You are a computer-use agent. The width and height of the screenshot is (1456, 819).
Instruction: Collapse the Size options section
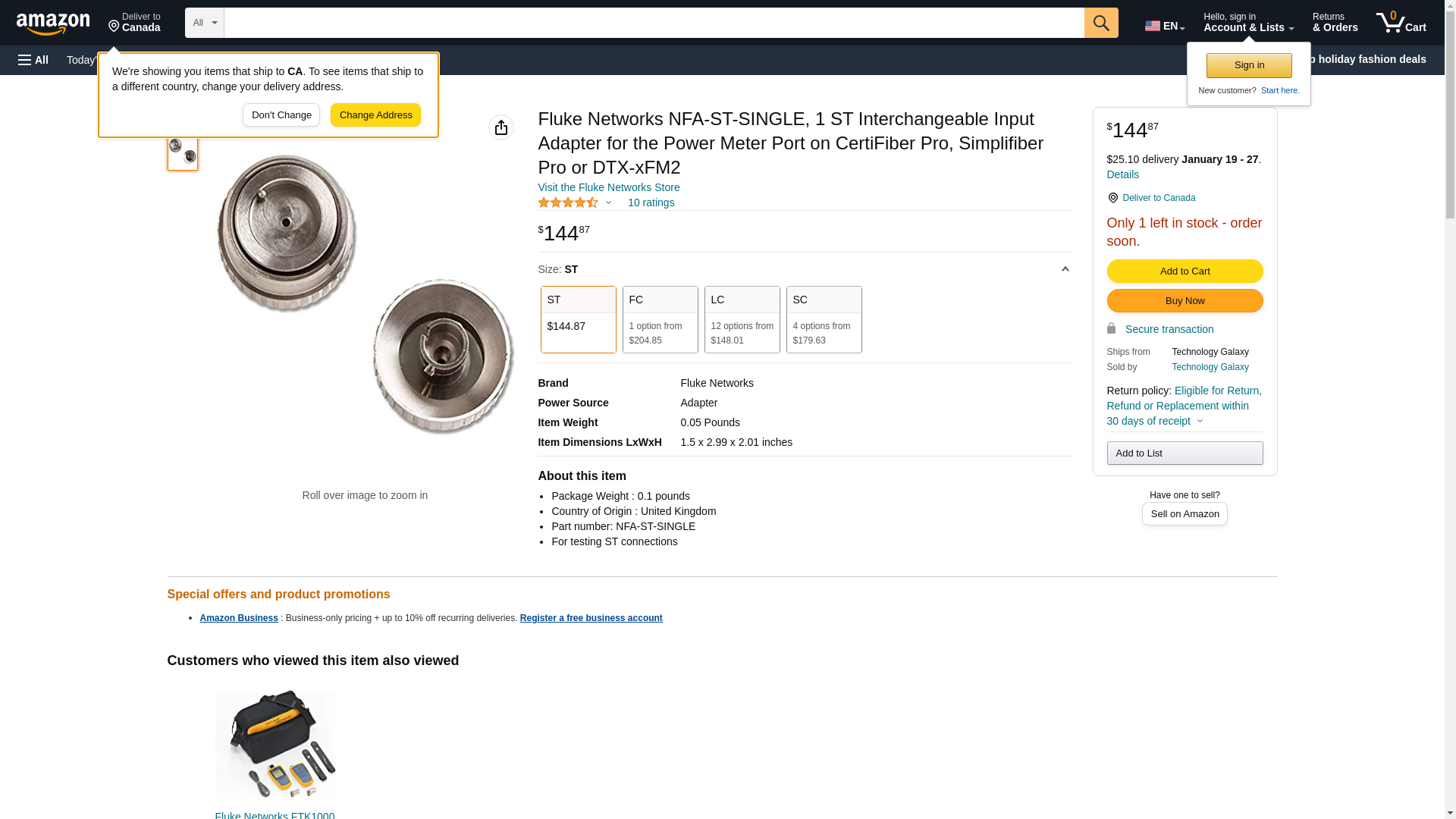tap(1065, 269)
